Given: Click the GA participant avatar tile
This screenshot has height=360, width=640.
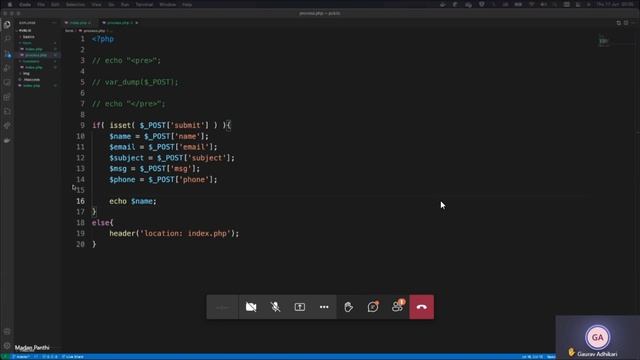Looking at the screenshot, I should pyautogui.click(x=598, y=338).
